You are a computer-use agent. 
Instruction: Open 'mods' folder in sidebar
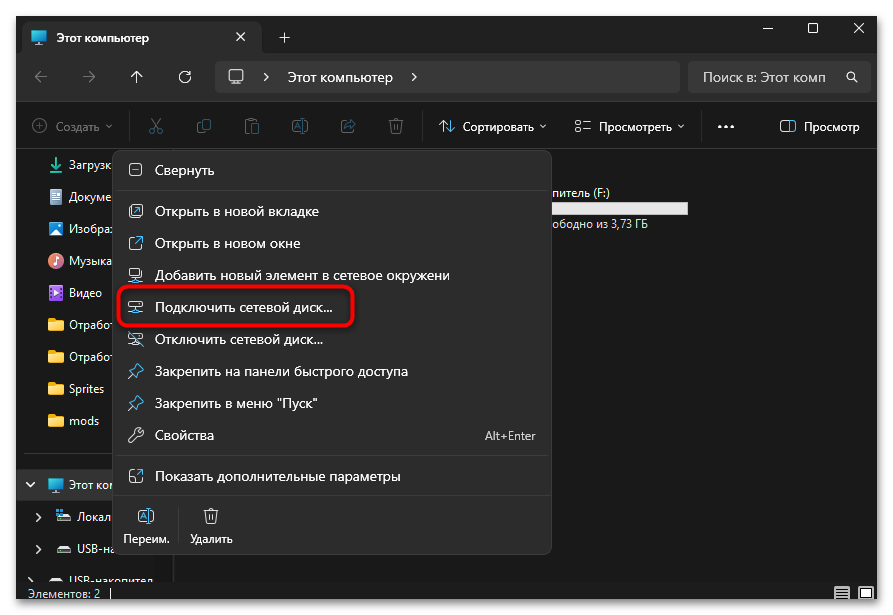click(73, 421)
